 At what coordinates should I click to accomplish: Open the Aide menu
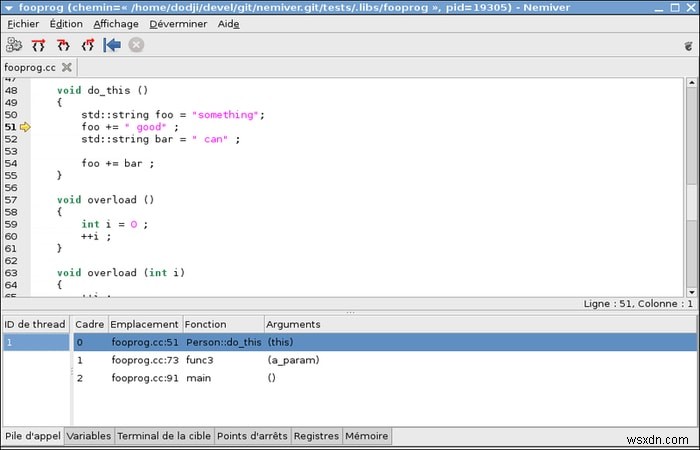[229, 24]
